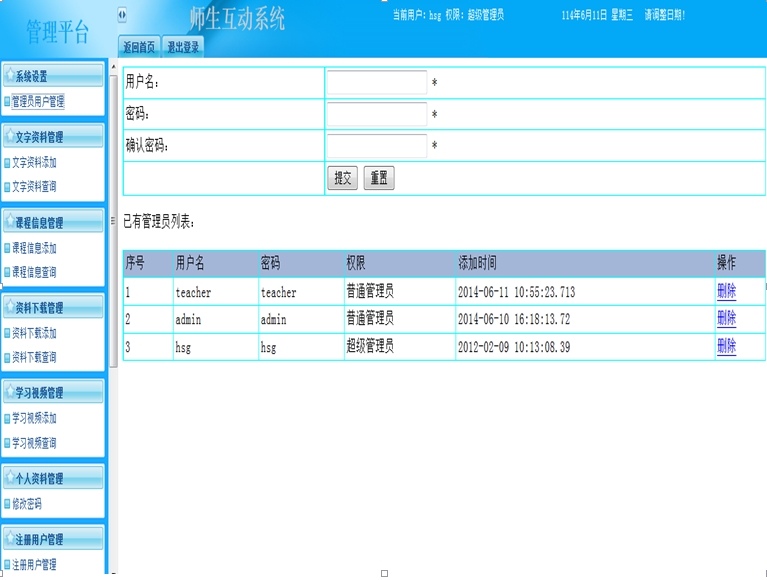Click the bullet icon next to 学习视频查询

[7, 444]
